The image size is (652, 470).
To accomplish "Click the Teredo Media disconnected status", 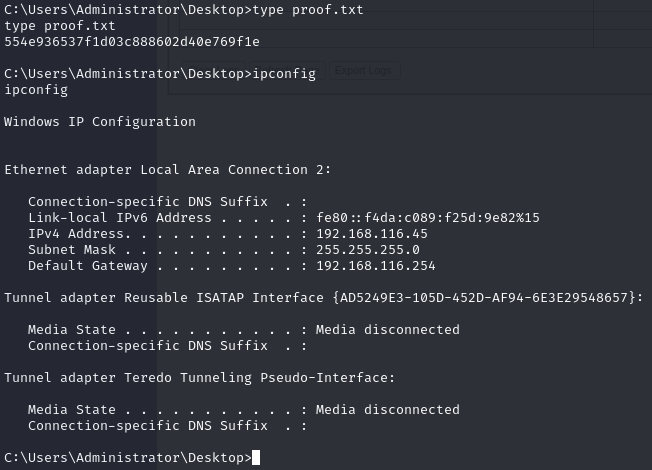I will click(387, 410).
